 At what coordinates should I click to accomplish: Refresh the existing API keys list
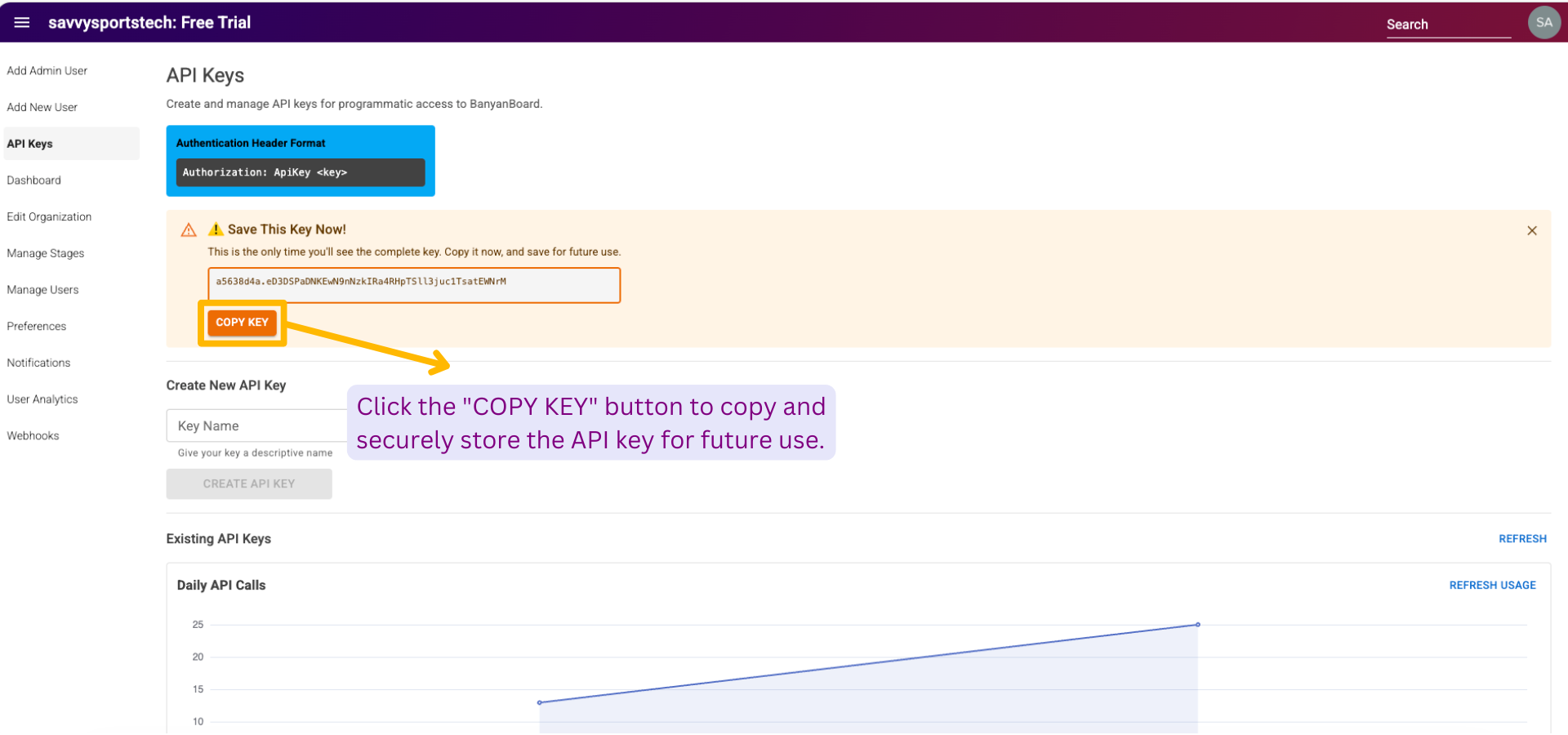(x=1521, y=539)
